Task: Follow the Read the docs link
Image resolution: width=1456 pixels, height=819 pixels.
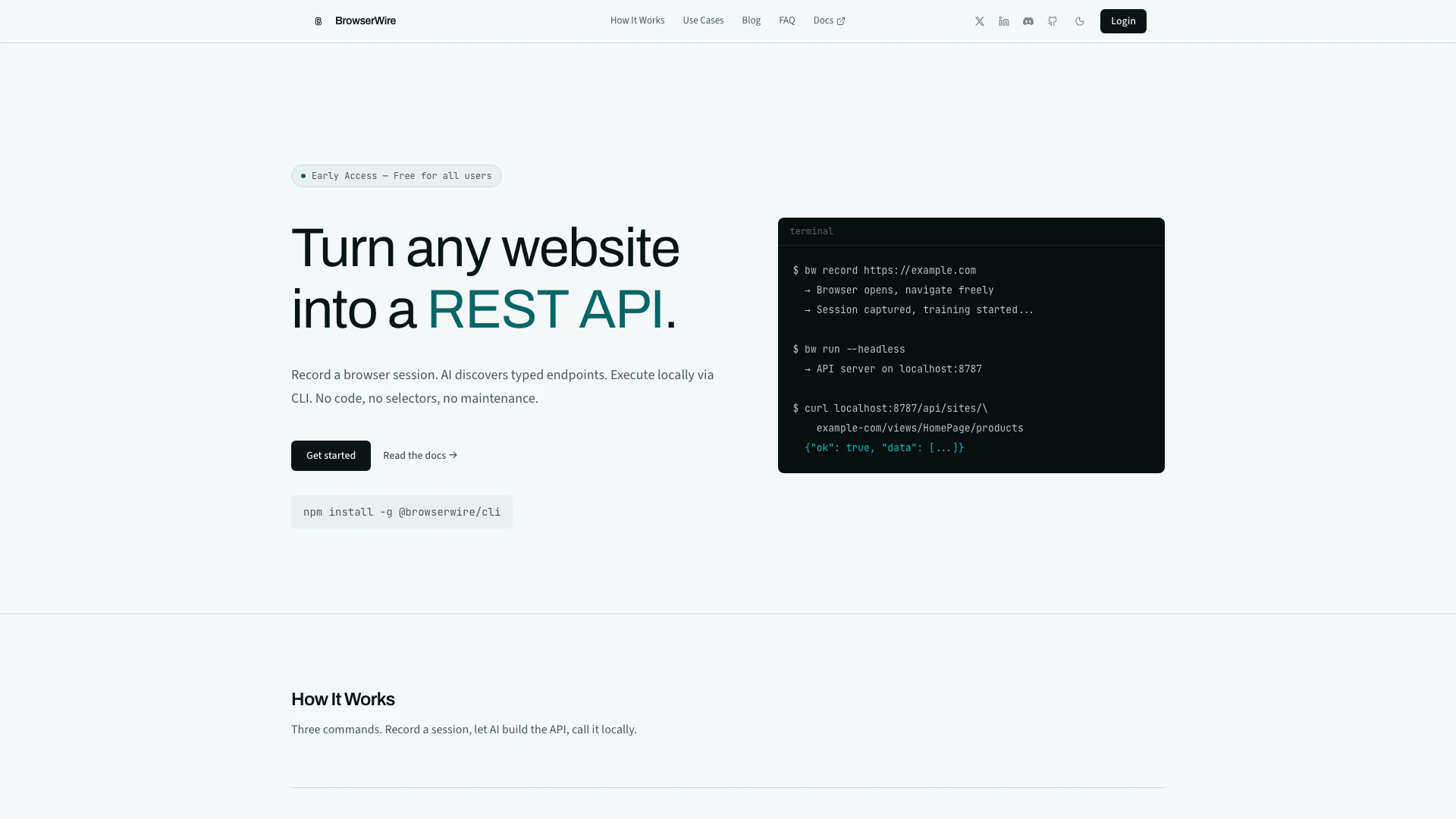Action: click(414, 456)
